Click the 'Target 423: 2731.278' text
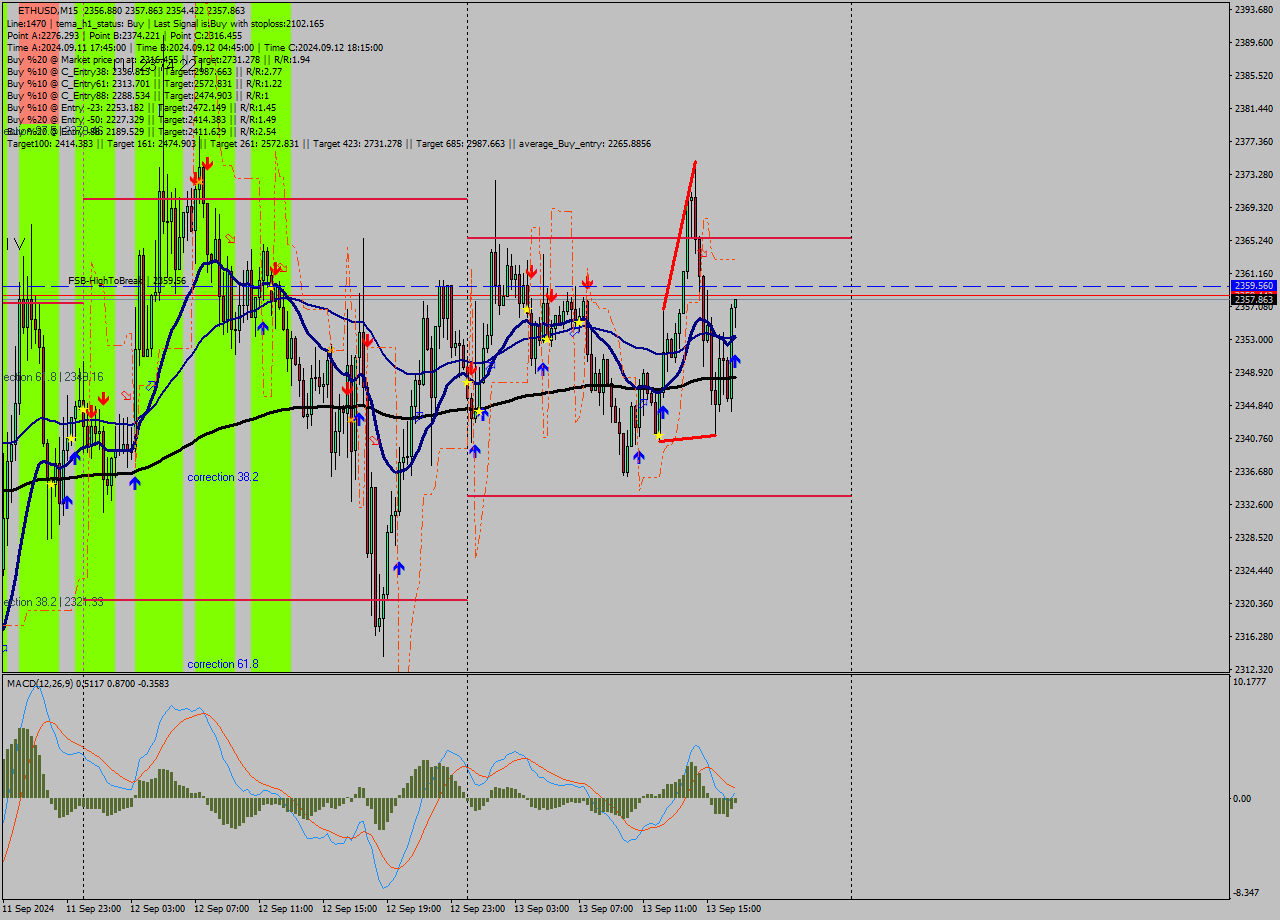Viewport: 1280px width, 920px height. click(x=357, y=144)
